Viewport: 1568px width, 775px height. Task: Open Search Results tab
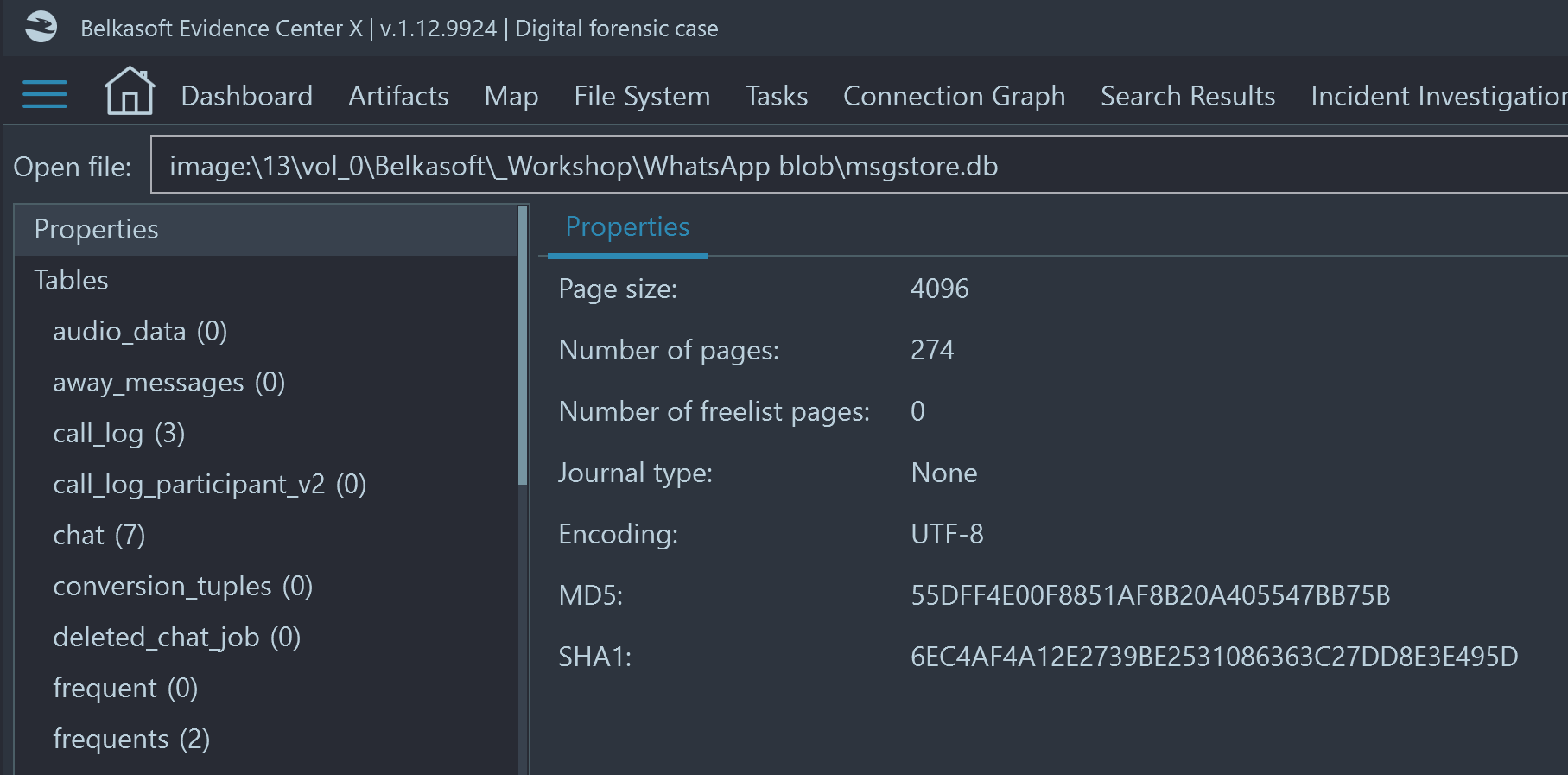click(x=1188, y=96)
